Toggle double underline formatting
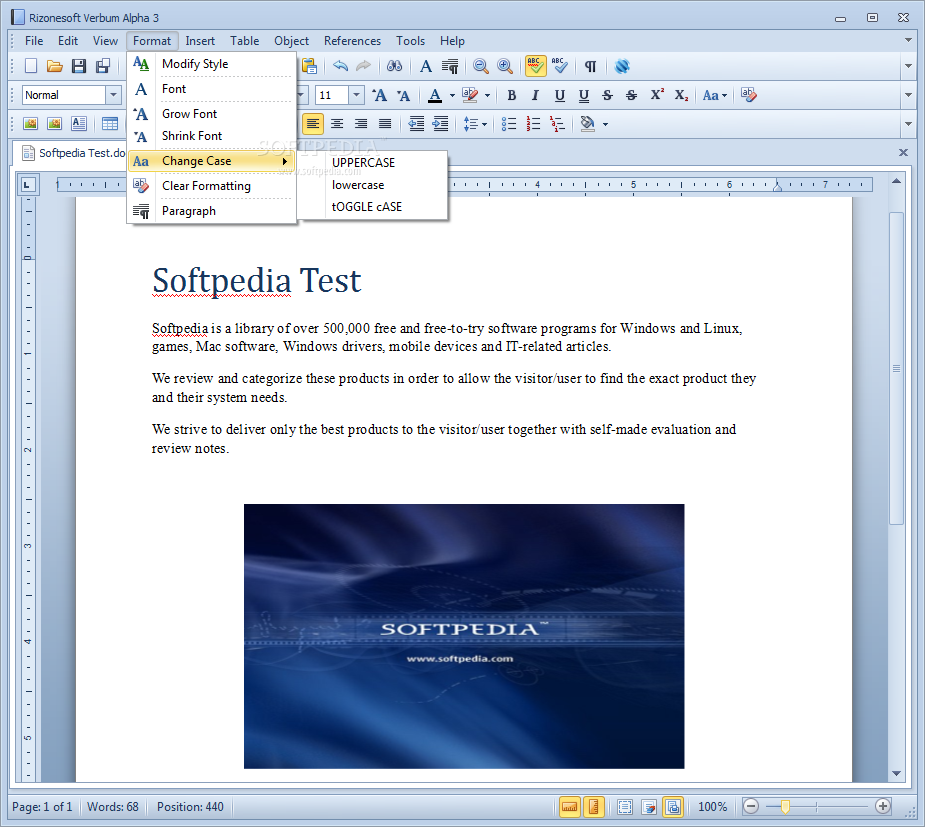 coord(584,96)
